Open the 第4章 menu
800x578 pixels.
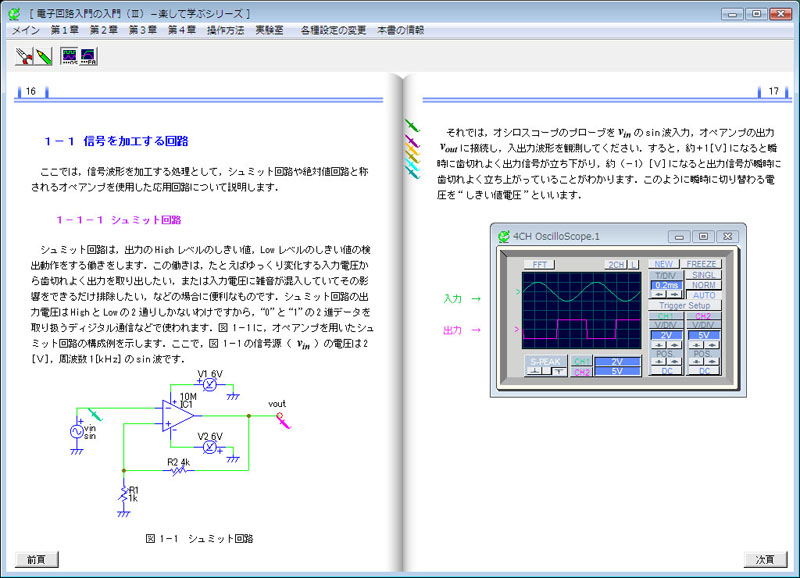pos(182,30)
